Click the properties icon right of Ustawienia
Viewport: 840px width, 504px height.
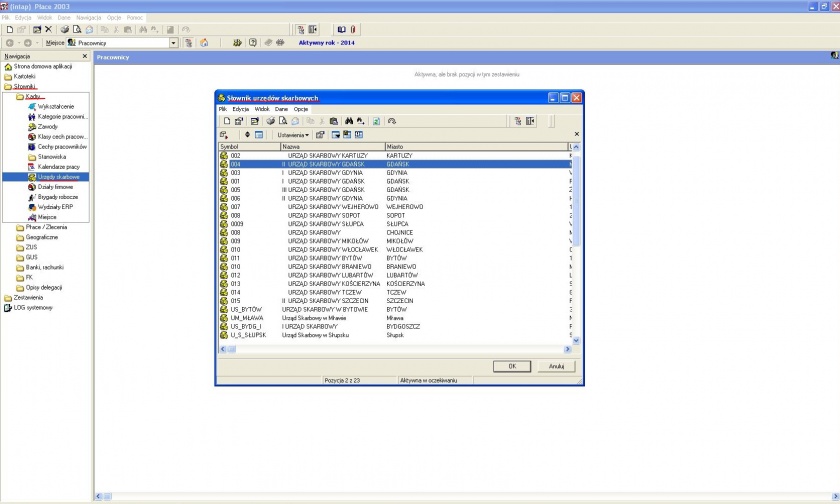(320, 135)
